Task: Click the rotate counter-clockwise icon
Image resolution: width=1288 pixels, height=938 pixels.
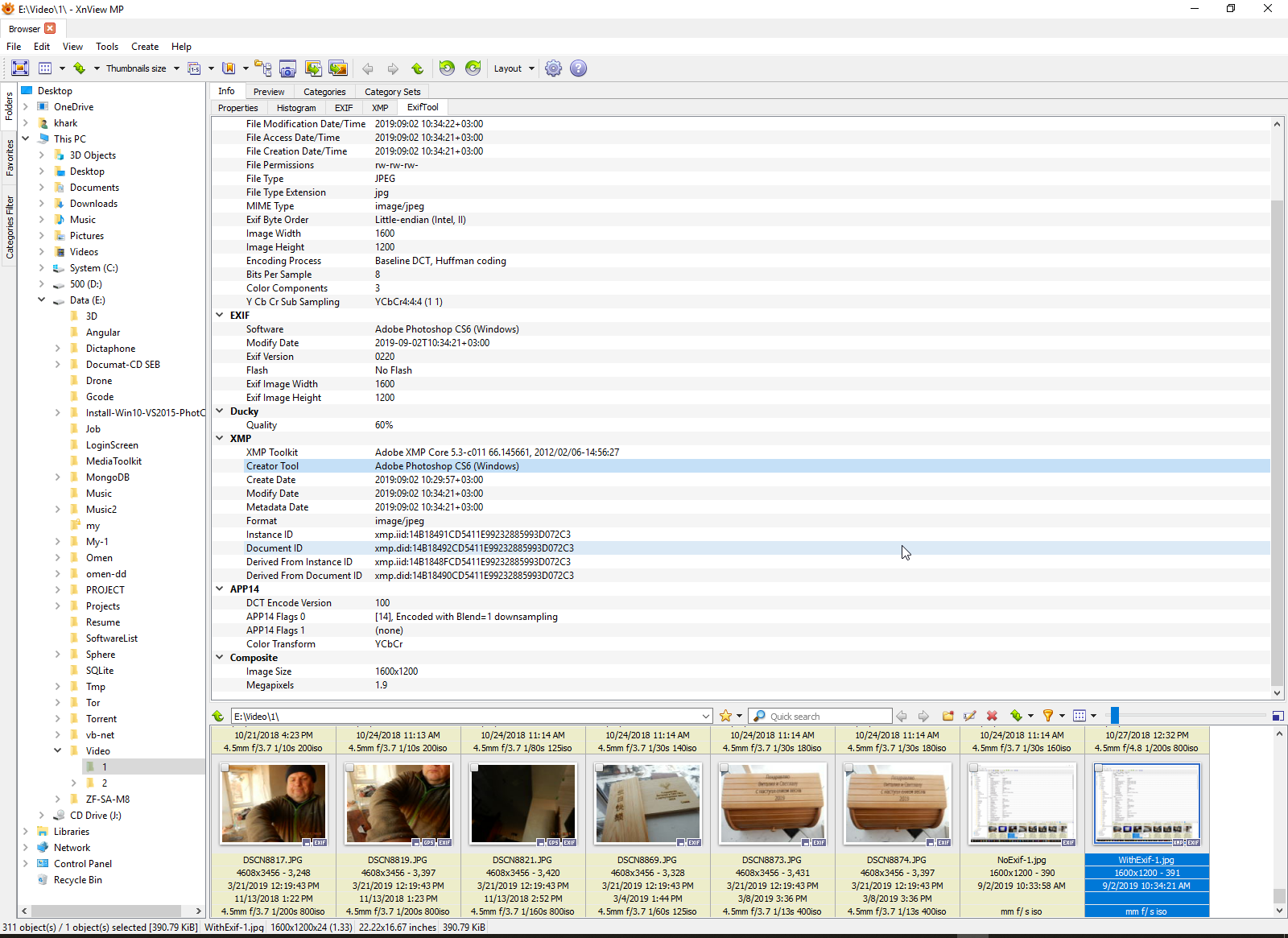Action: 447,68
